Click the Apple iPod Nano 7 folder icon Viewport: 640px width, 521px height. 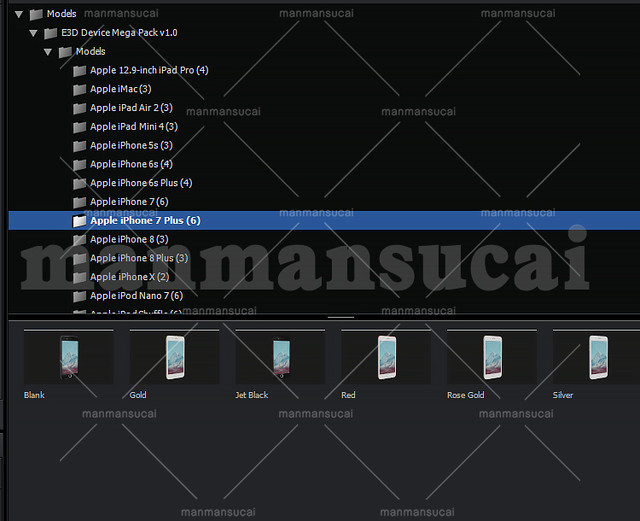tap(79, 297)
